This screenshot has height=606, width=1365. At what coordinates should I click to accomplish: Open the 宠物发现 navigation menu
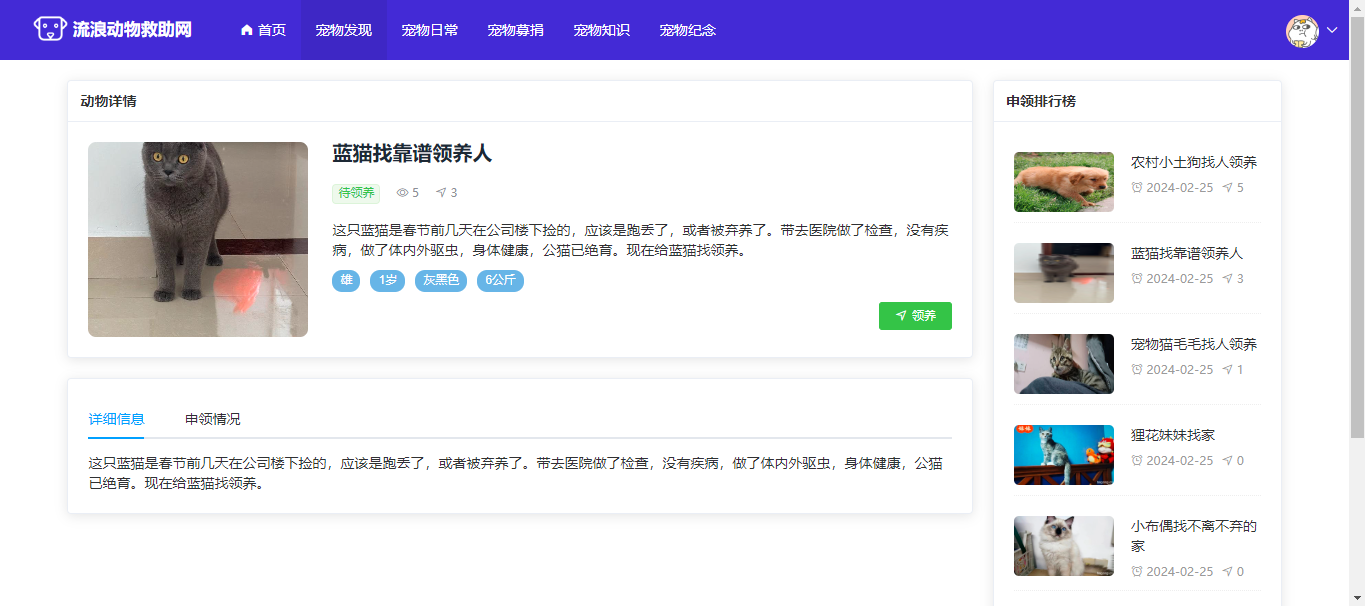tap(343, 30)
